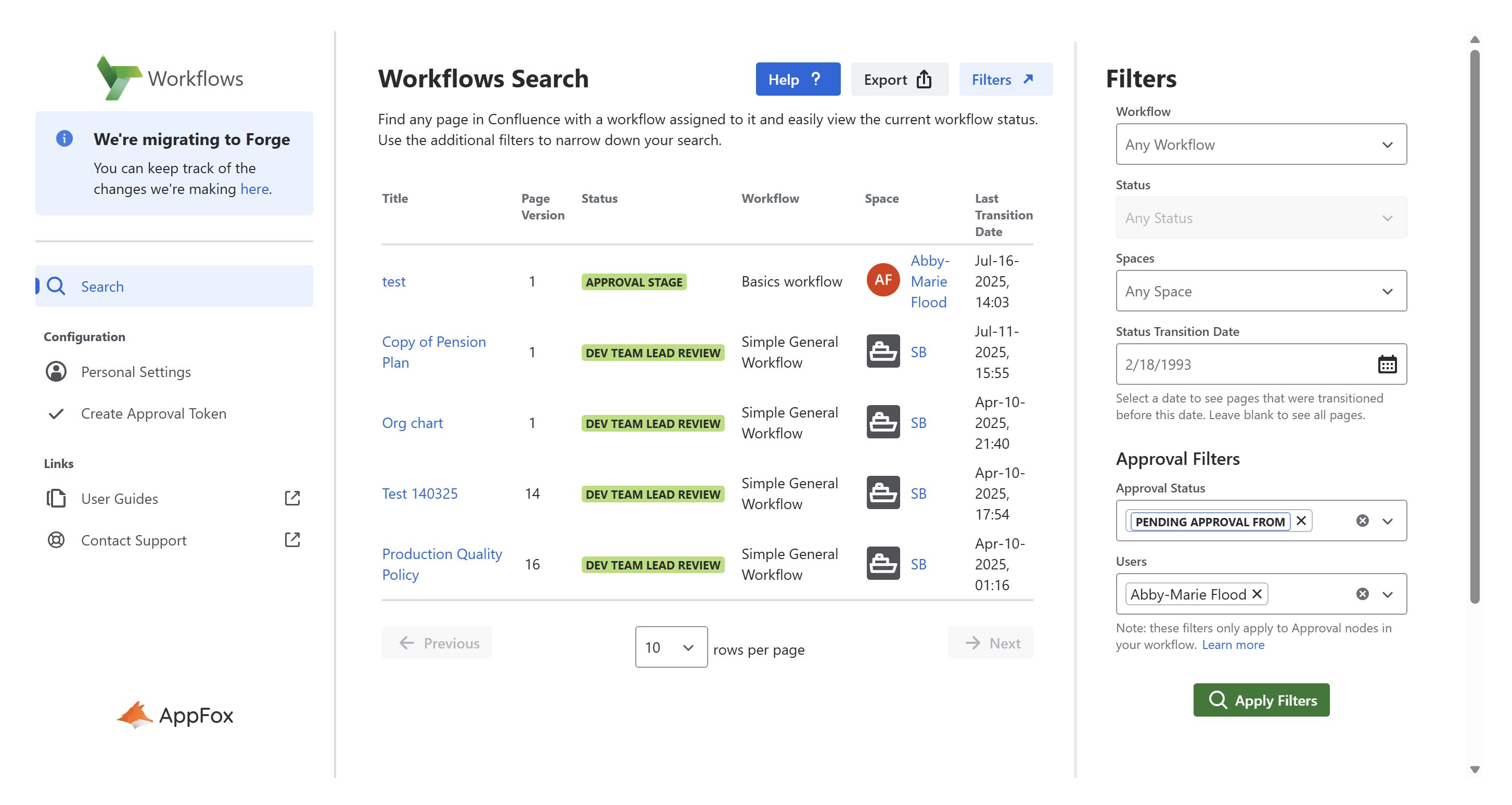This screenshot has width=1512, height=805.
Task: Clear all Approval Status selections
Action: (x=1362, y=521)
